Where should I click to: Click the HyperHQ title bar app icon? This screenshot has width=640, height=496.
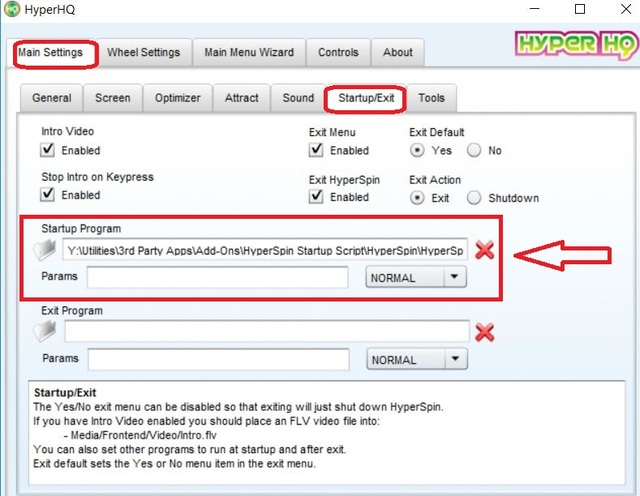coord(13,10)
